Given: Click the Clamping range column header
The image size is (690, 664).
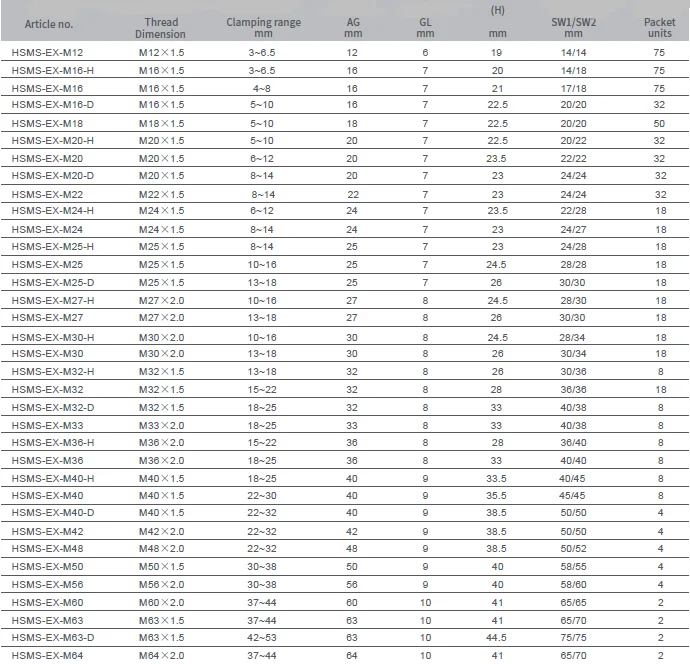Looking at the screenshot, I should click(x=263, y=28).
